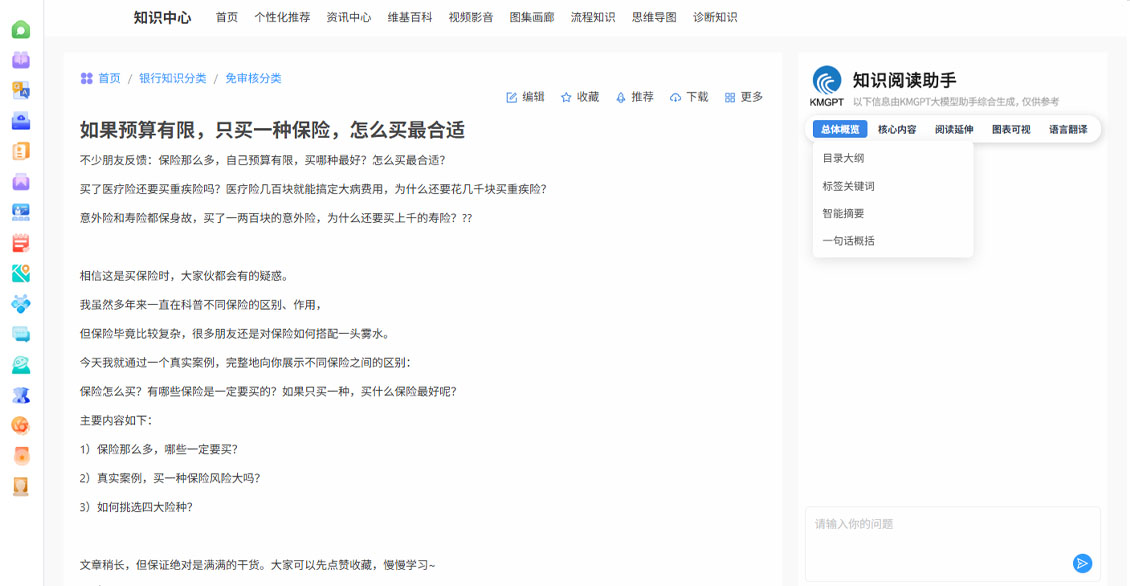
Task: Switch to 阅读延伸 assistant tab
Action: [954, 130]
